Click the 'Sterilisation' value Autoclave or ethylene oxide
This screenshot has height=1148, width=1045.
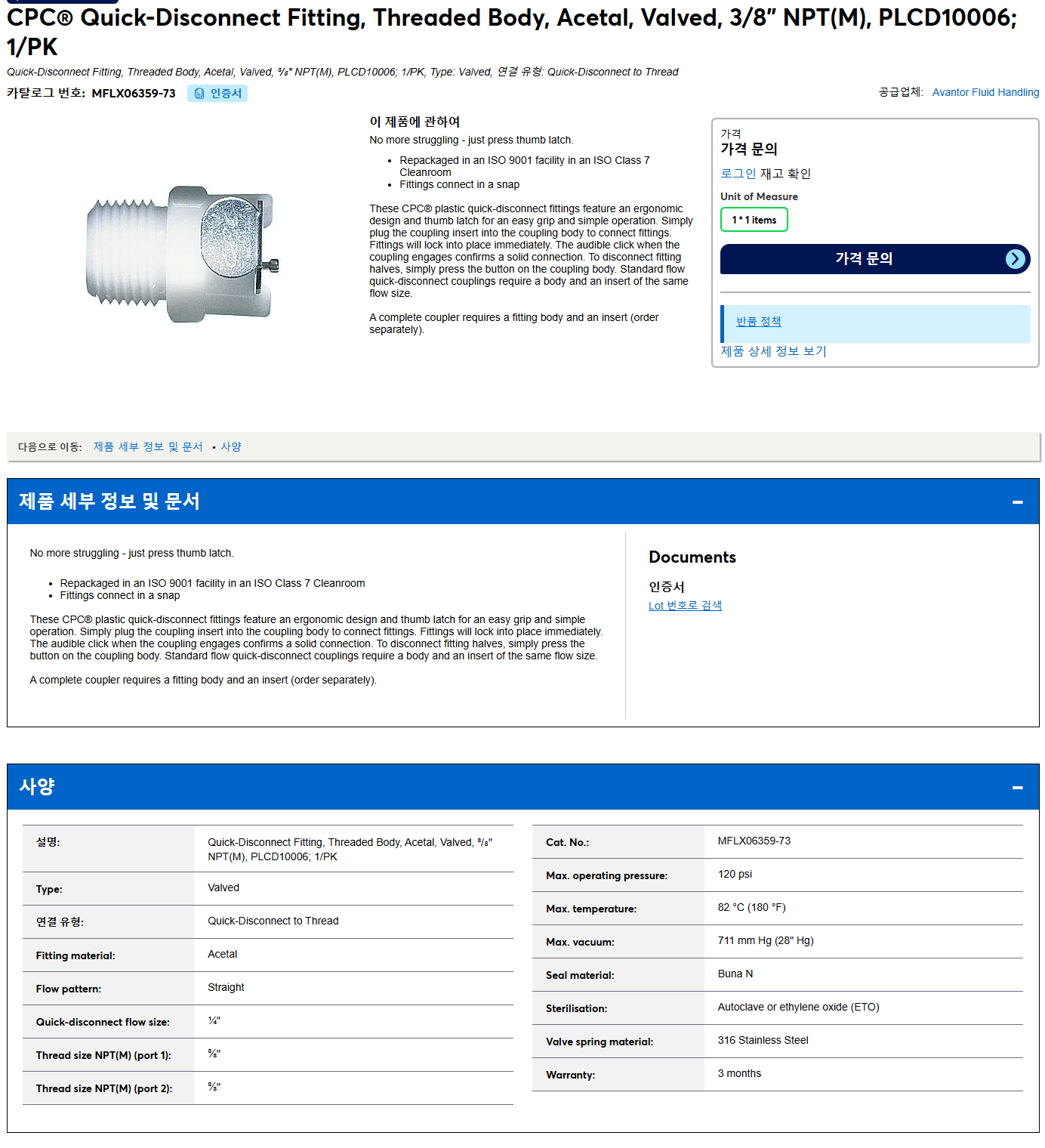(798, 1008)
